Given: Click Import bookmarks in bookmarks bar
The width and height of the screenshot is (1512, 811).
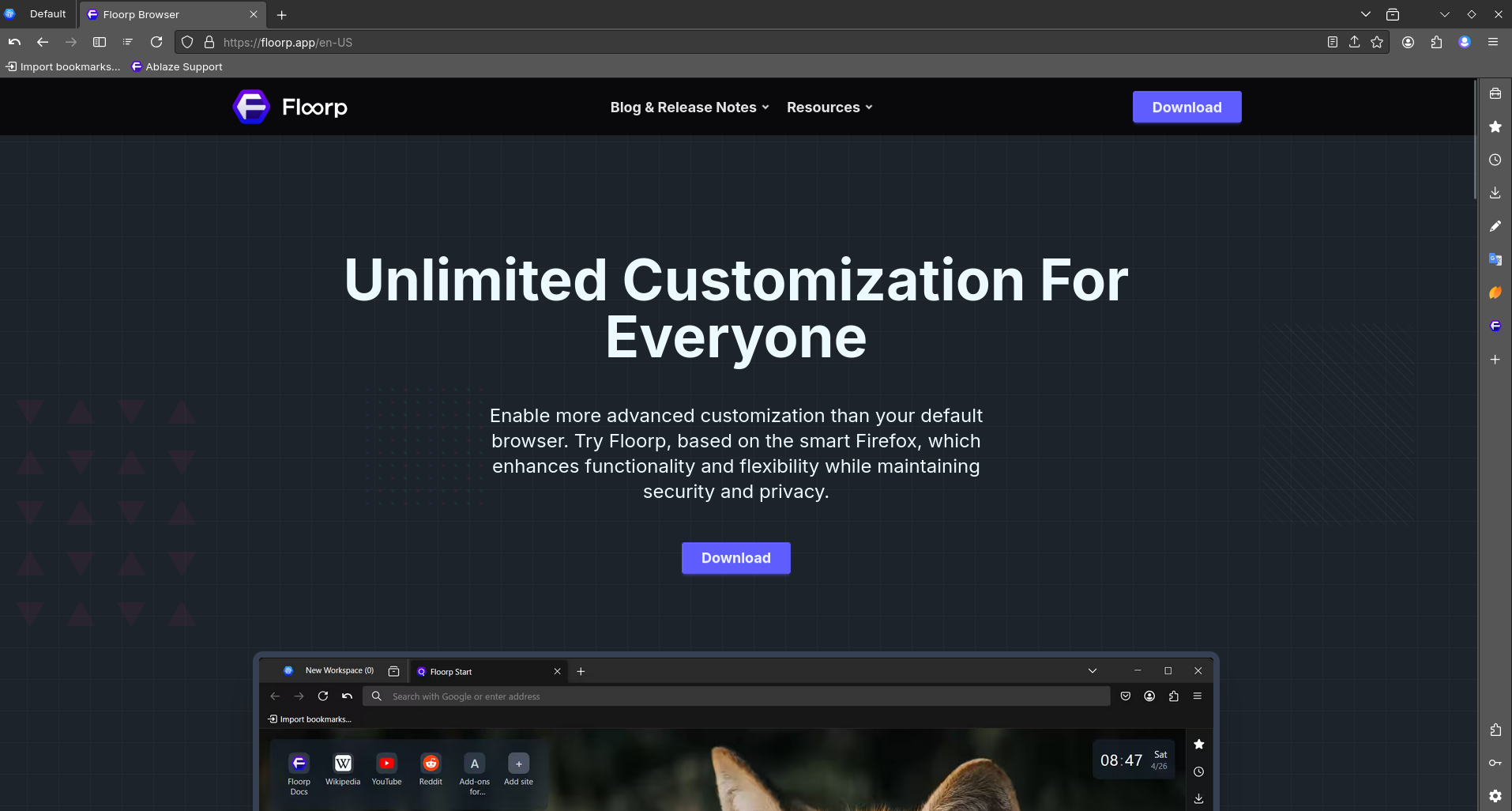Looking at the screenshot, I should 63,66.
